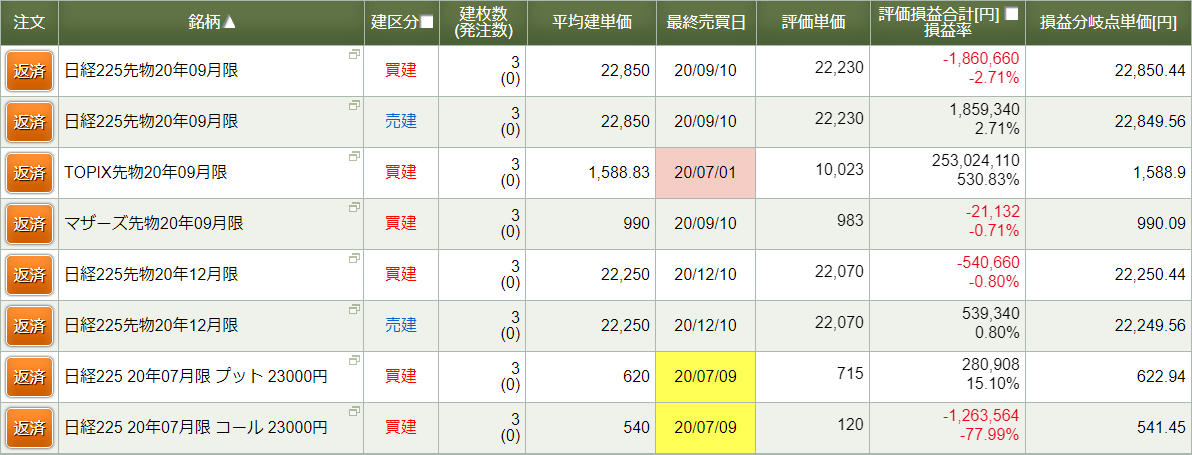
Task: Open popup icon in プット 23000円 row
Action: (354, 360)
